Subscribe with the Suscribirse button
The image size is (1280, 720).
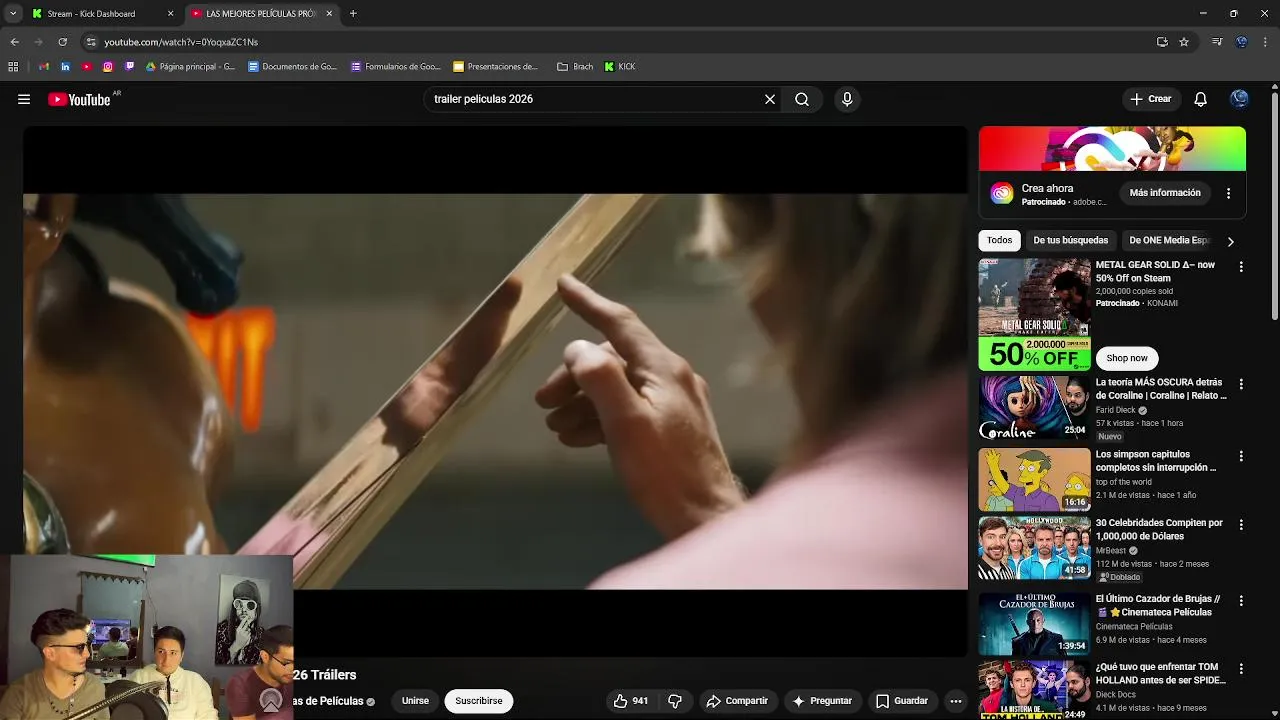[x=479, y=701]
